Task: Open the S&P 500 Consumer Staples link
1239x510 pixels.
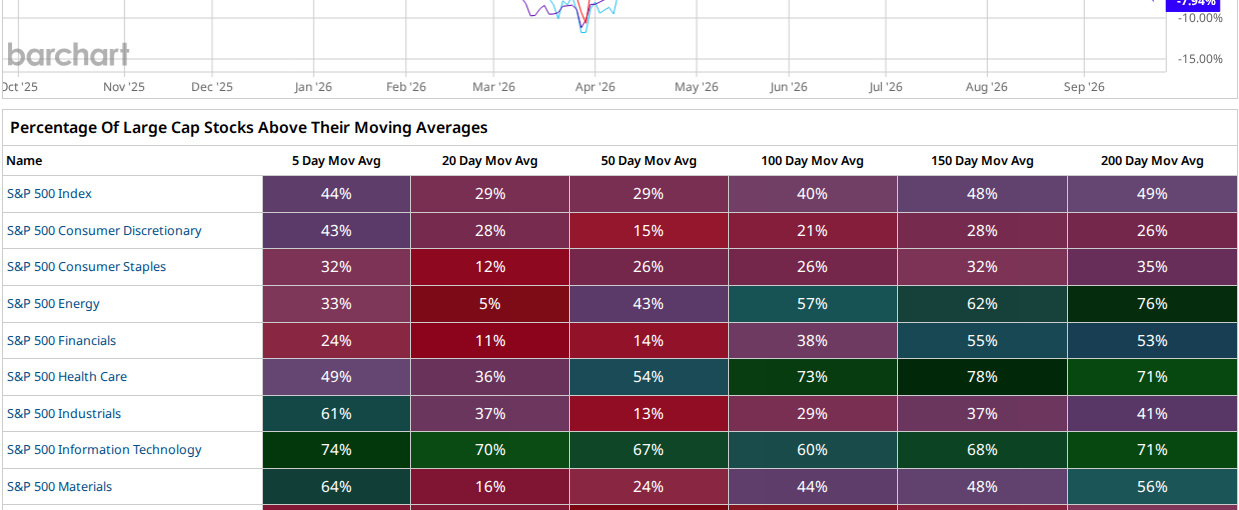Action: (86, 267)
